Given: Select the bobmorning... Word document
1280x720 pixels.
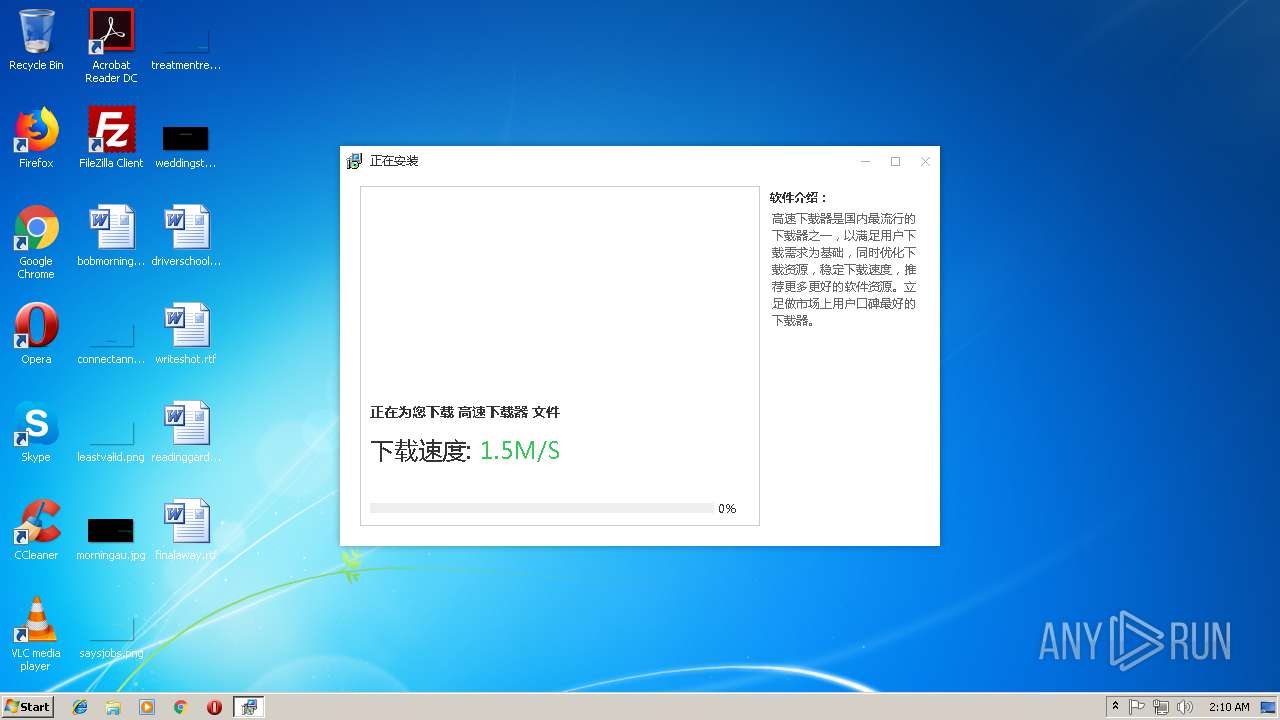Looking at the screenshot, I should (111, 236).
